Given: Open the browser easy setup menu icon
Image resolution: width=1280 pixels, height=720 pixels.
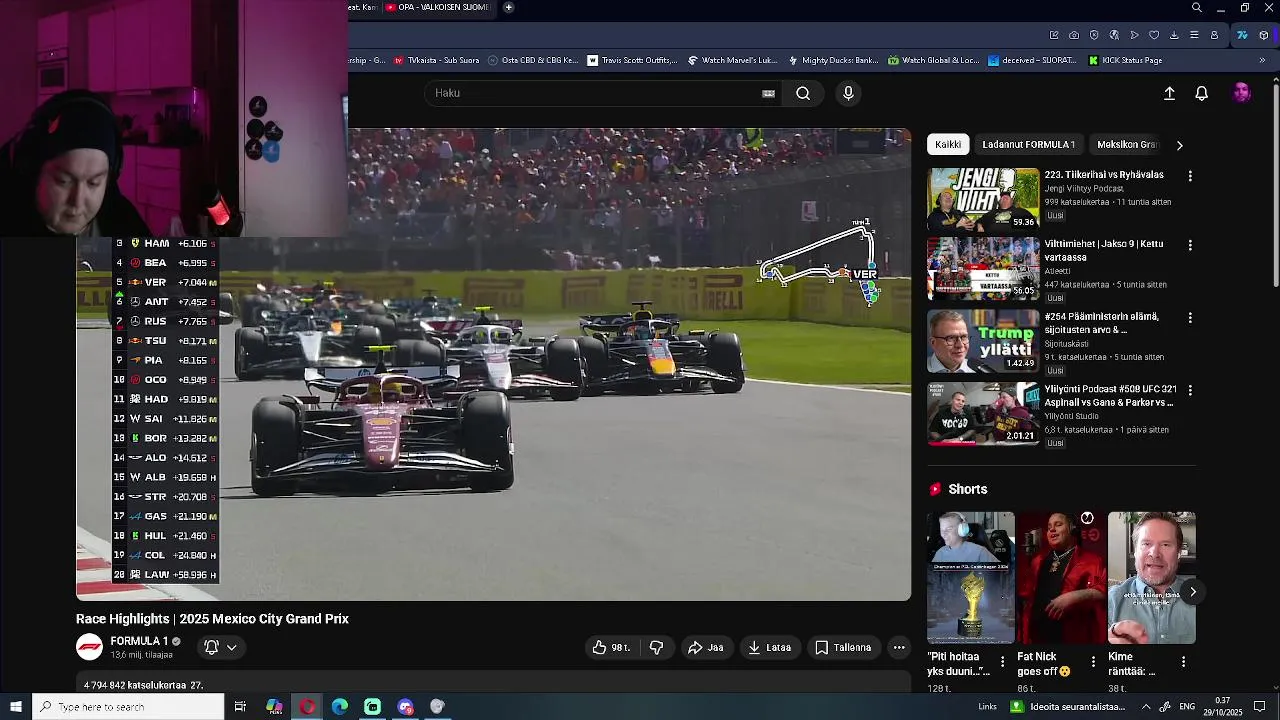Looking at the screenshot, I should [1194, 35].
